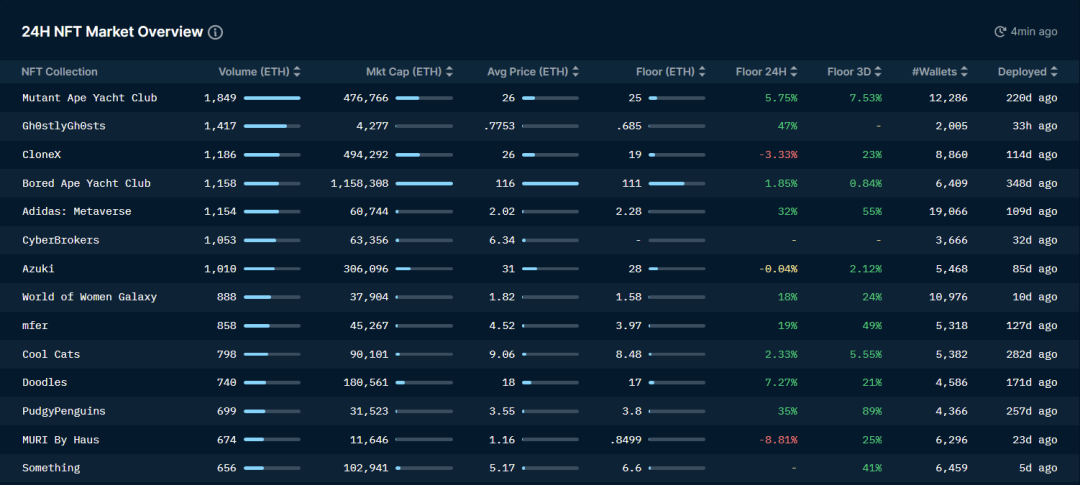Open the Gh0stlyGh0sts collection

coord(64,126)
